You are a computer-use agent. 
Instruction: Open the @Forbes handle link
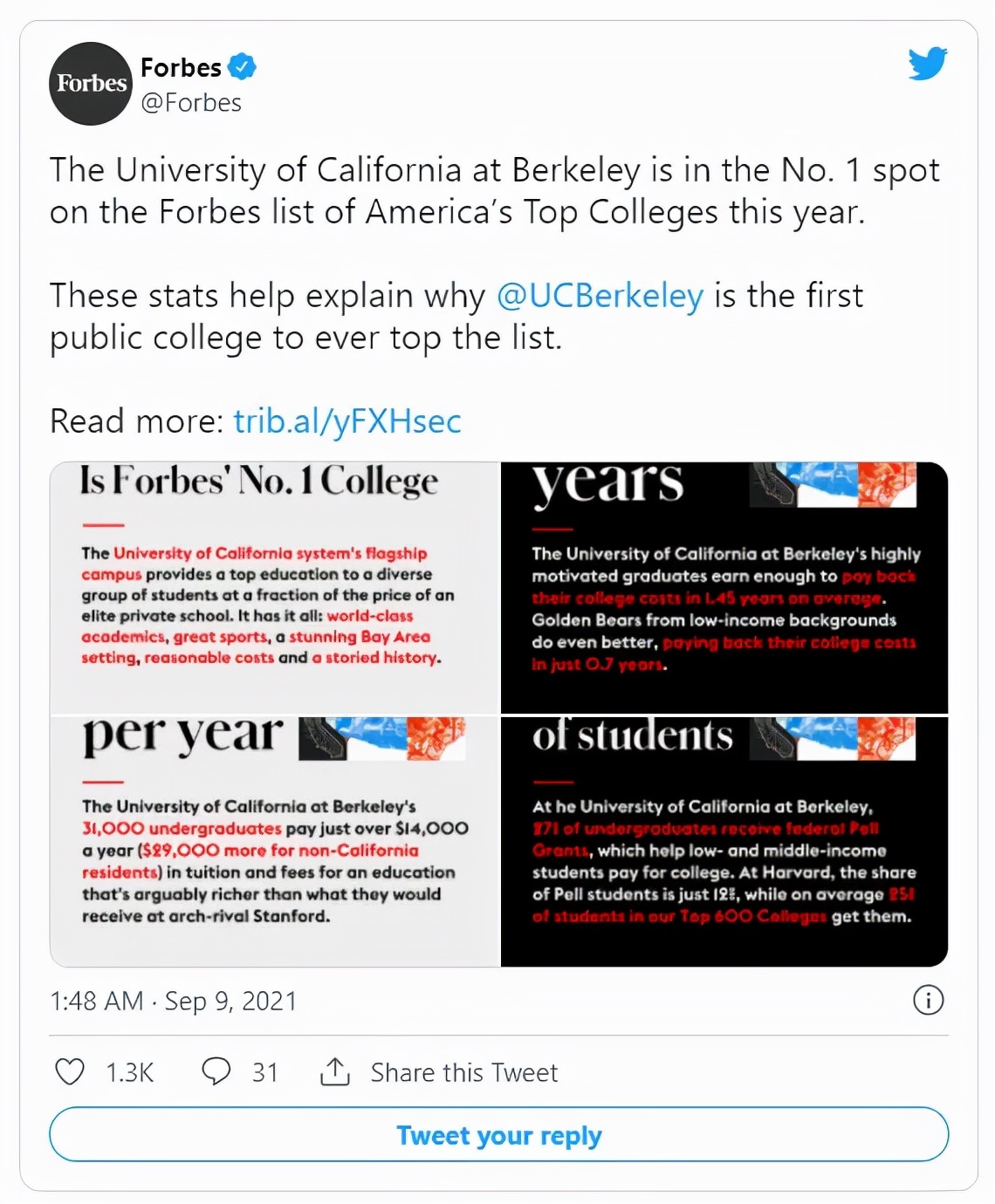(x=191, y=103)
